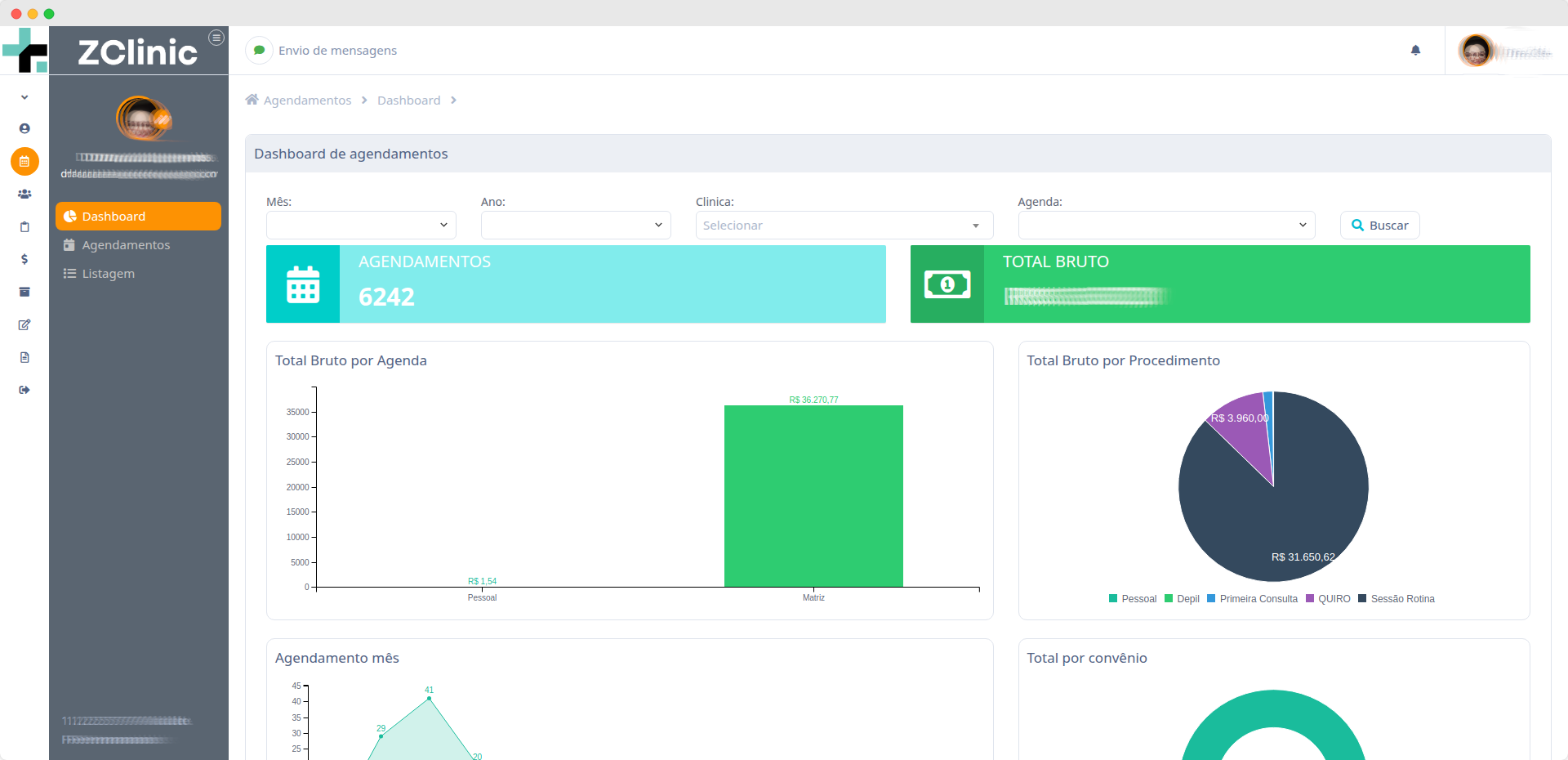
Task: Click the green chat bubble icon
Action: [x=259, y=50]
